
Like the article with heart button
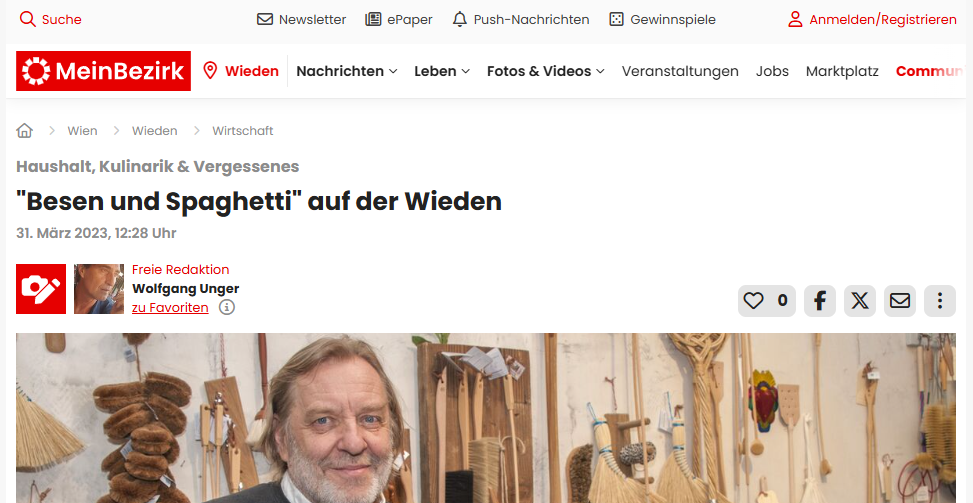[766, 301]
